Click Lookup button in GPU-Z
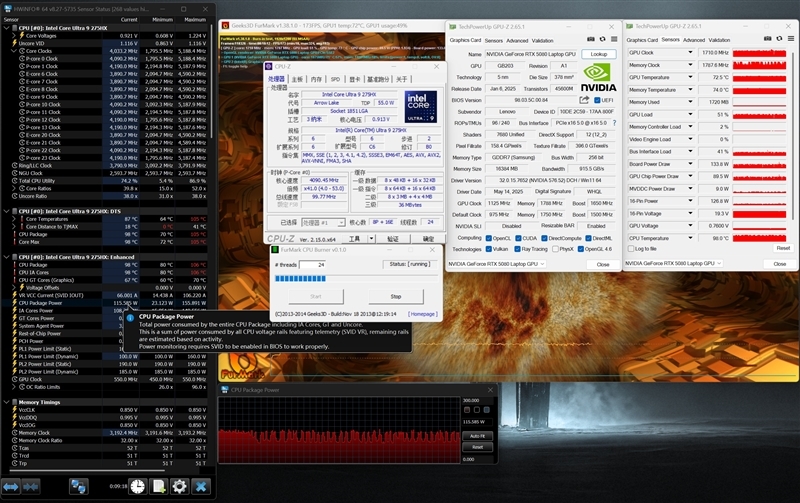The height and width of the screenshot is (503, 800). 598,54
